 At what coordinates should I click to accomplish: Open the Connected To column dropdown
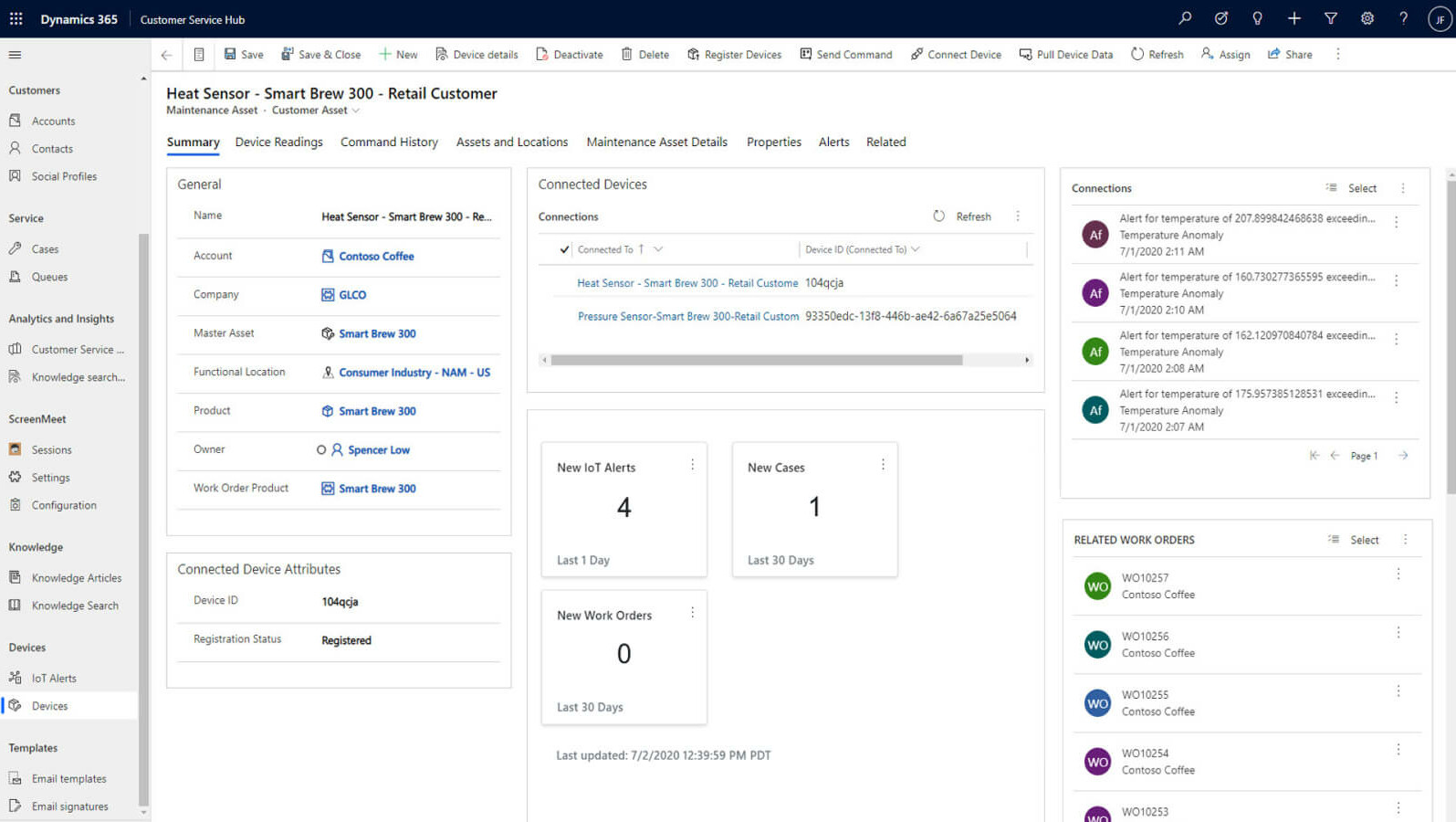click(x=658, y=249)
